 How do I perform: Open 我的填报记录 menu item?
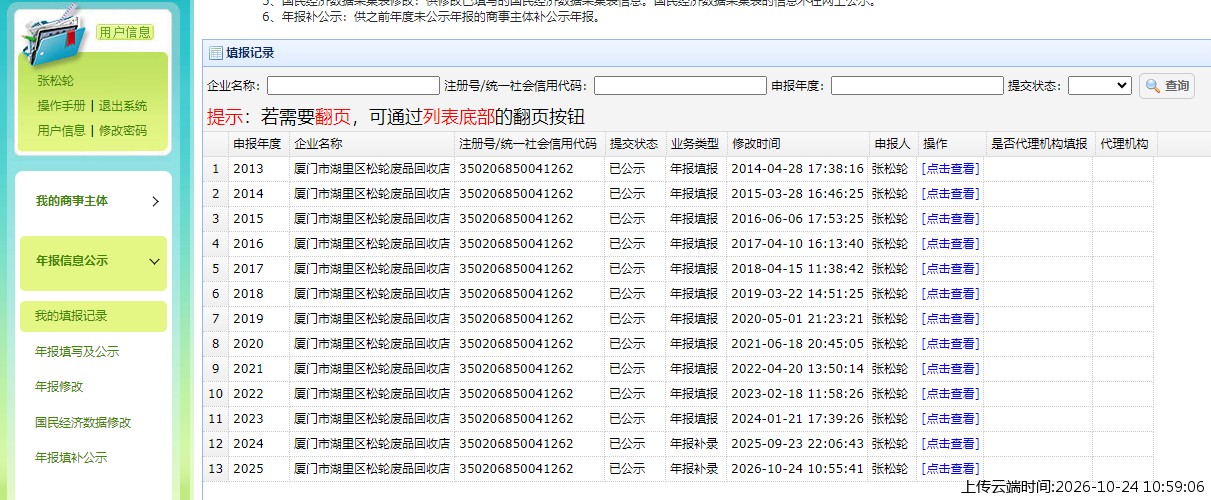(94, 316)
